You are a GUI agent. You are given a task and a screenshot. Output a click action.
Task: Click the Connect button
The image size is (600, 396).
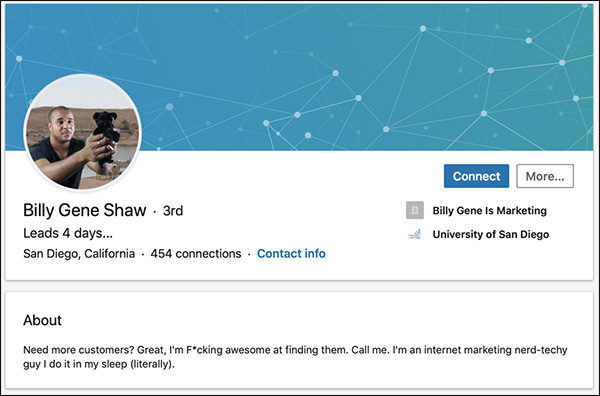[x=476, y=176]
